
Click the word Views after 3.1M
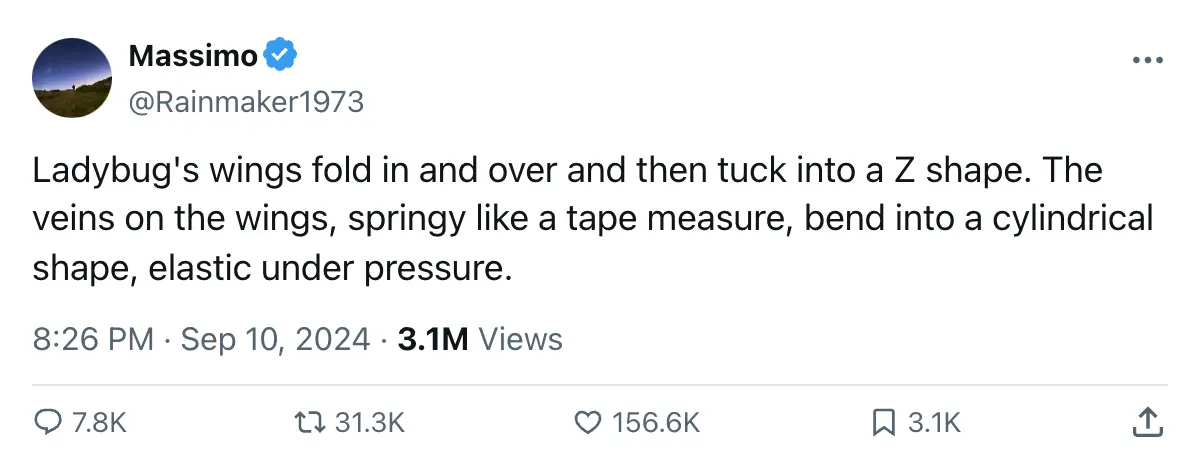[x=520, y=339]
